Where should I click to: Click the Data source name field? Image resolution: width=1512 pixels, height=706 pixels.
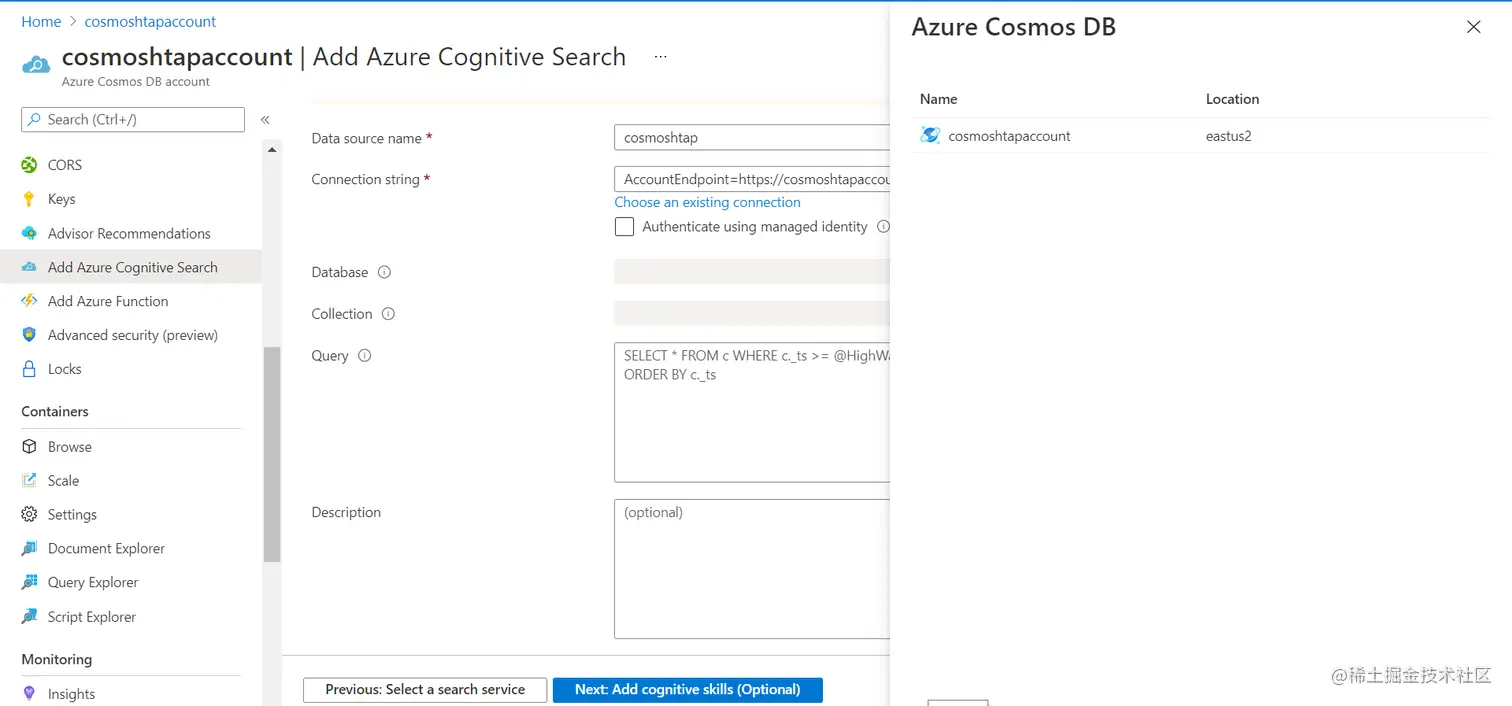(x=750, y=138)
